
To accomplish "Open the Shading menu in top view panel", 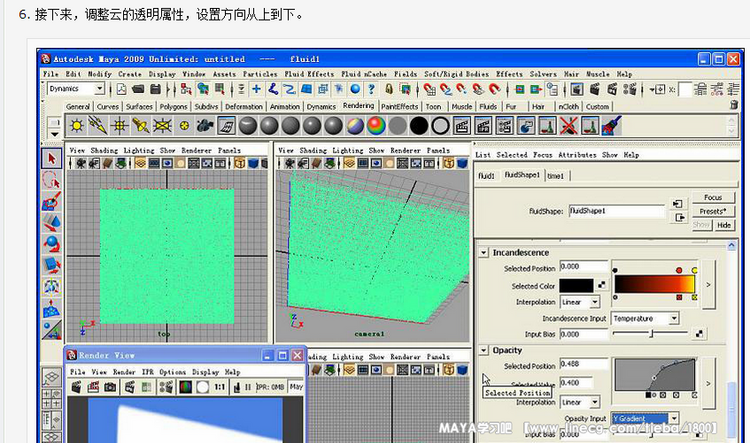I will [x=104, y=150].
